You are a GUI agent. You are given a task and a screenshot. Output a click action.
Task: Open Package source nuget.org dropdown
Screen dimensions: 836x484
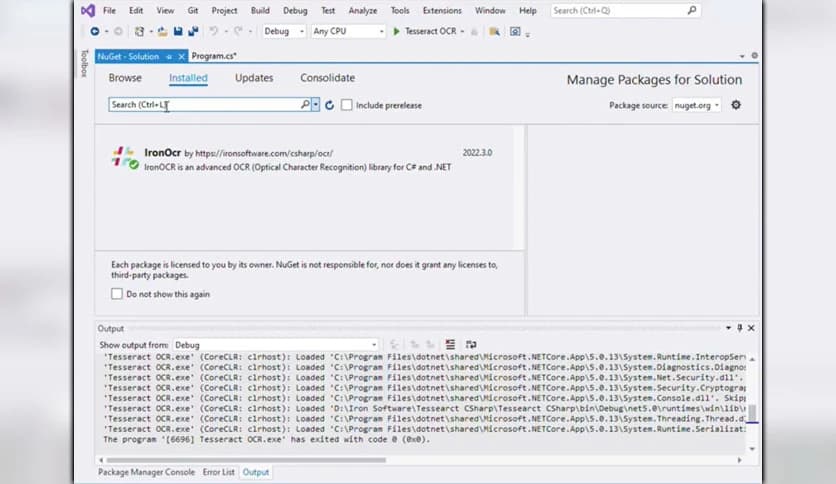tap(696, 105)
